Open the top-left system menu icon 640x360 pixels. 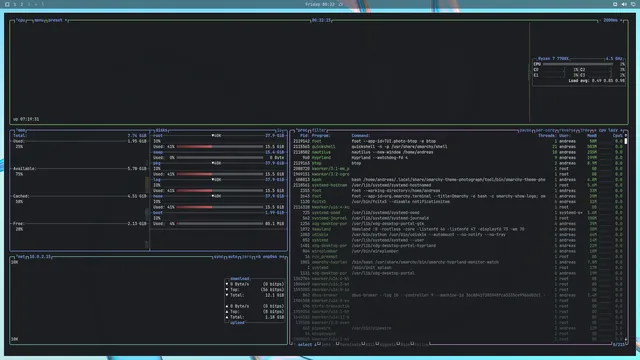(x=7, y=4)
